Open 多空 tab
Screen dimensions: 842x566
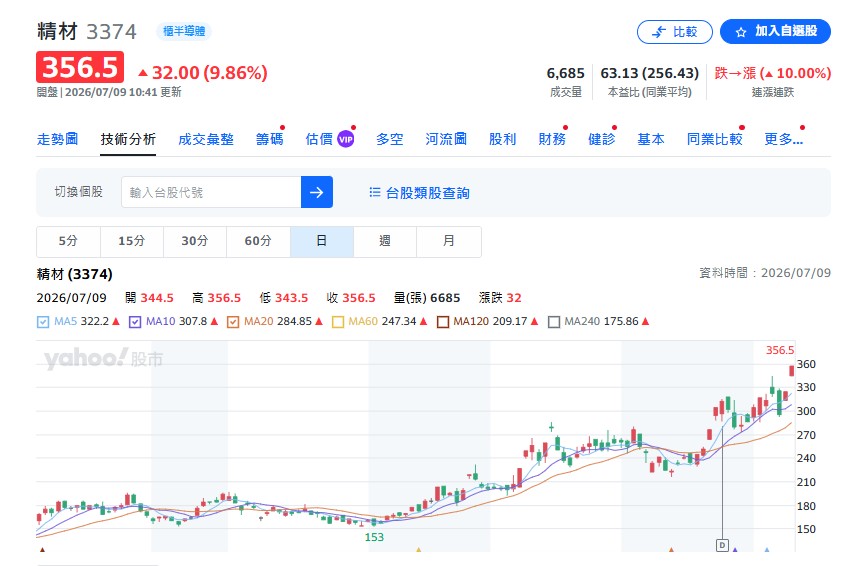[390, 139]
